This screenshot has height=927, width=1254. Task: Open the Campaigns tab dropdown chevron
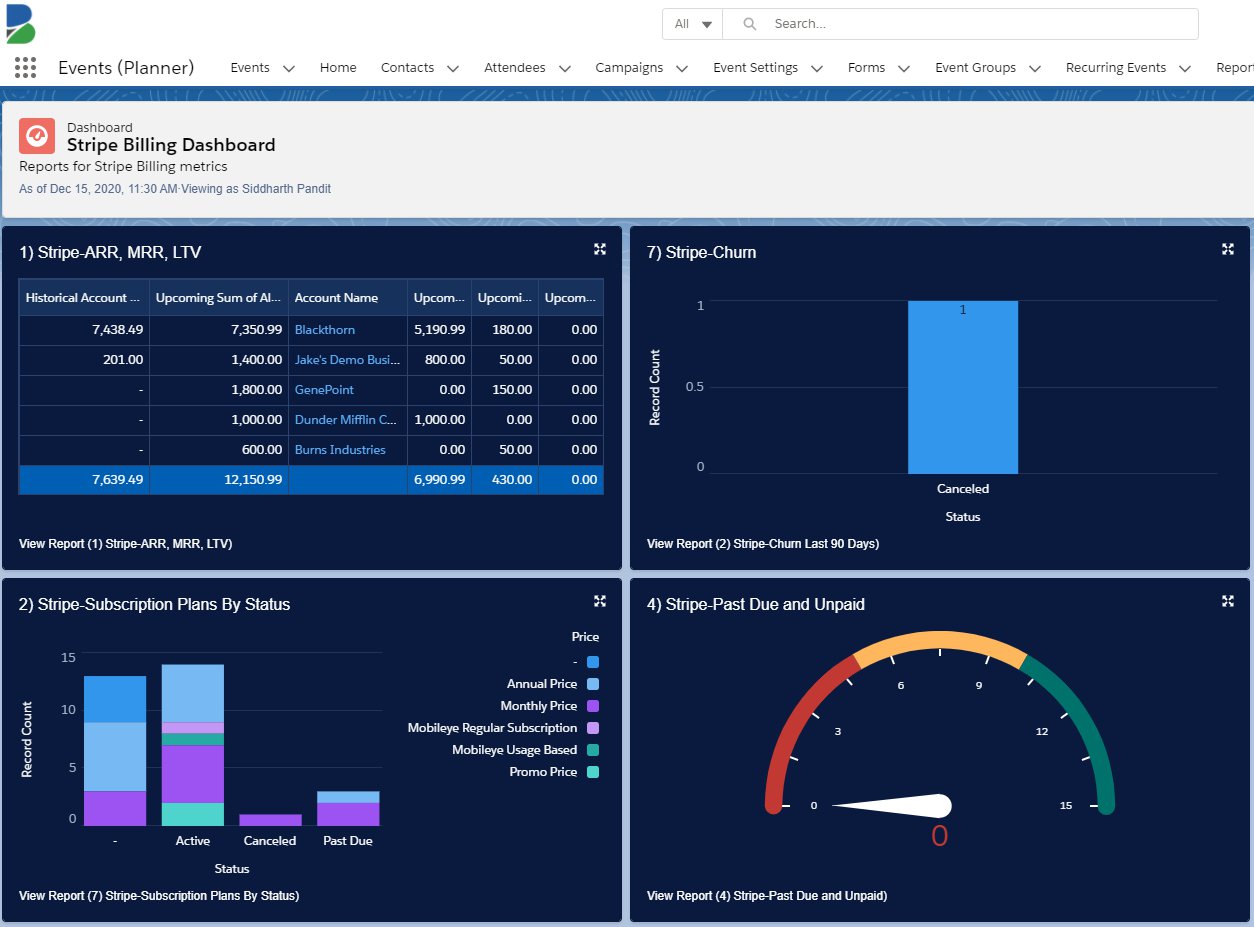[x=682, y=68]
